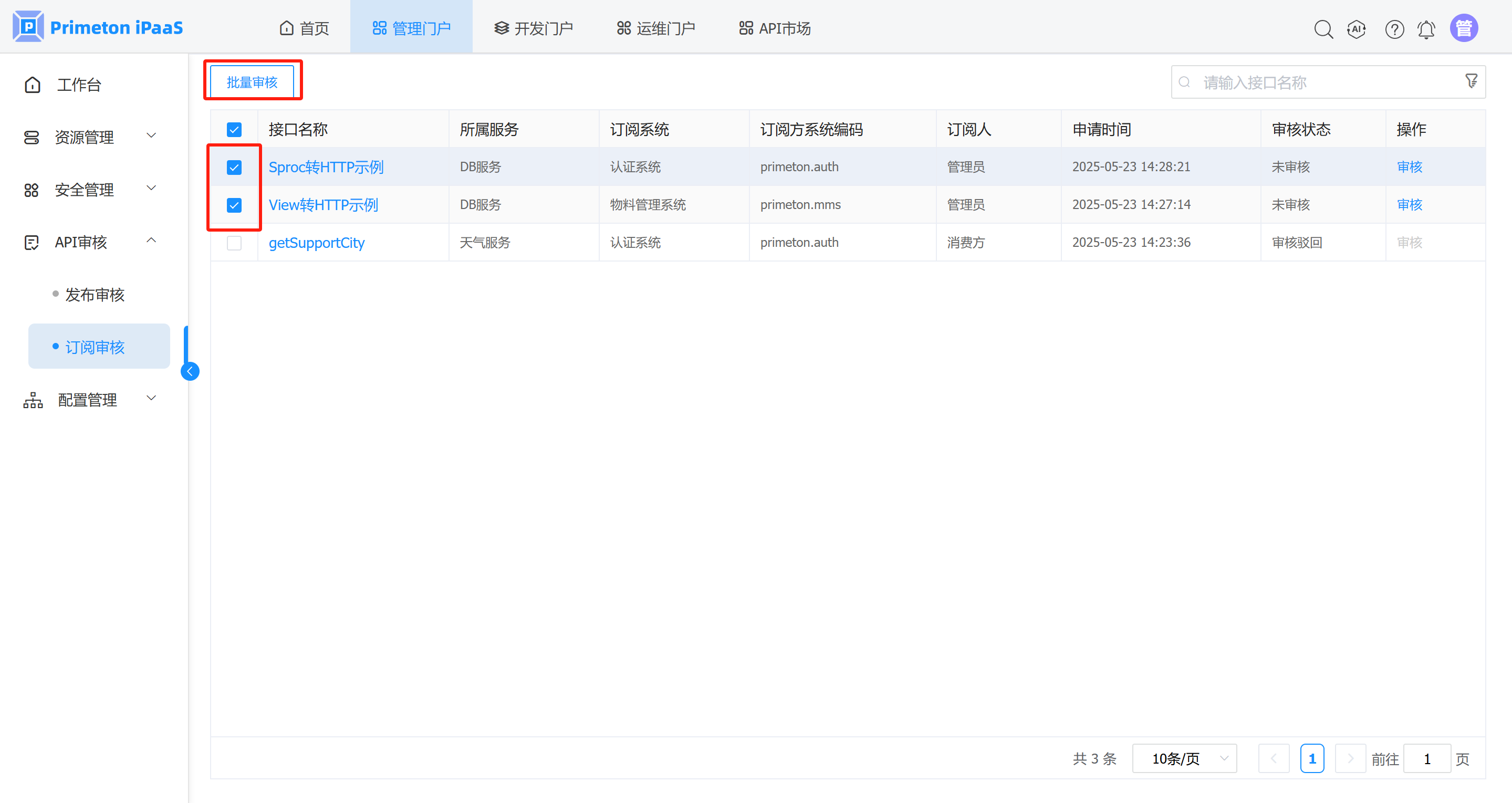Click the interface name search field
This screenshot has width=1512, height=803.
pyautogui.click(x=1321, y=82)
